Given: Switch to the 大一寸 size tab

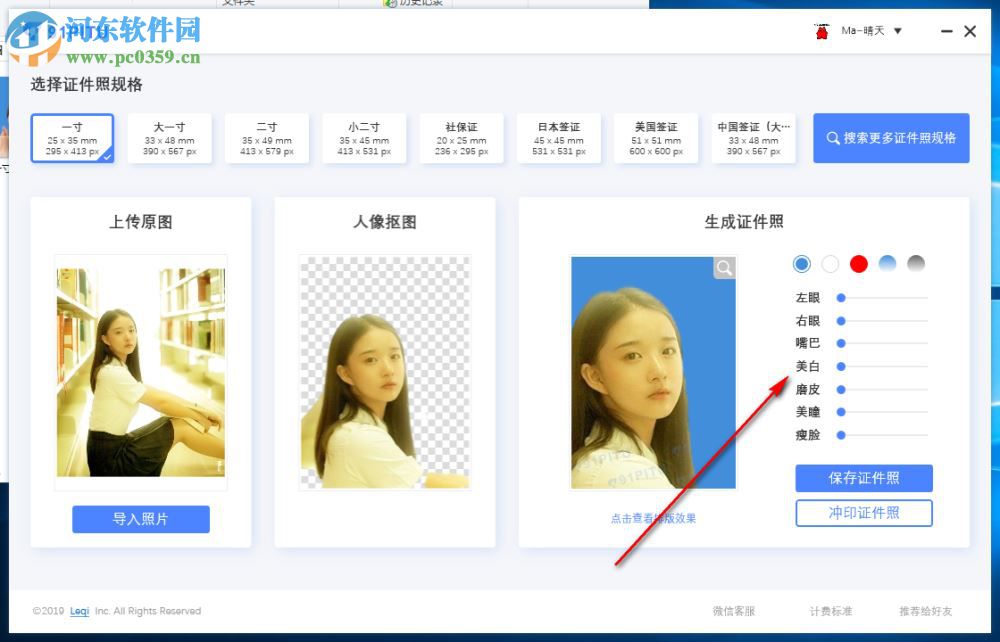Looking at the screenshot, I should point(170,138).
